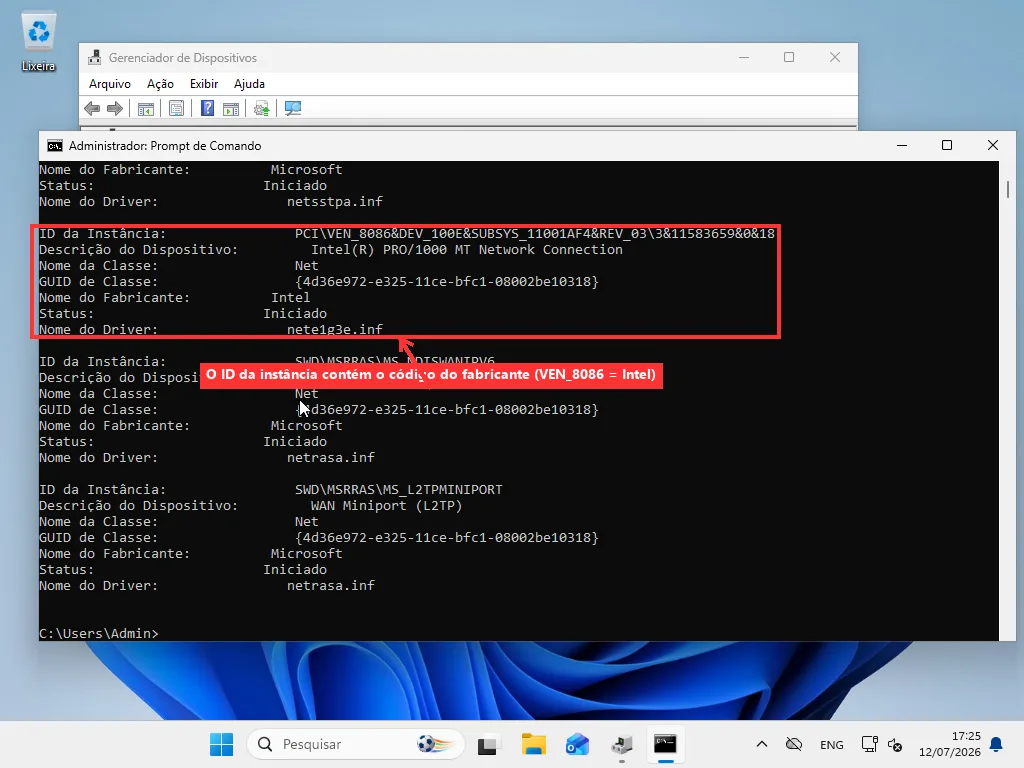Viewport: 1024px width, 768px height.
Task: Open the Prompt de Comando title bar icon
Action: [x=55, y=146]
